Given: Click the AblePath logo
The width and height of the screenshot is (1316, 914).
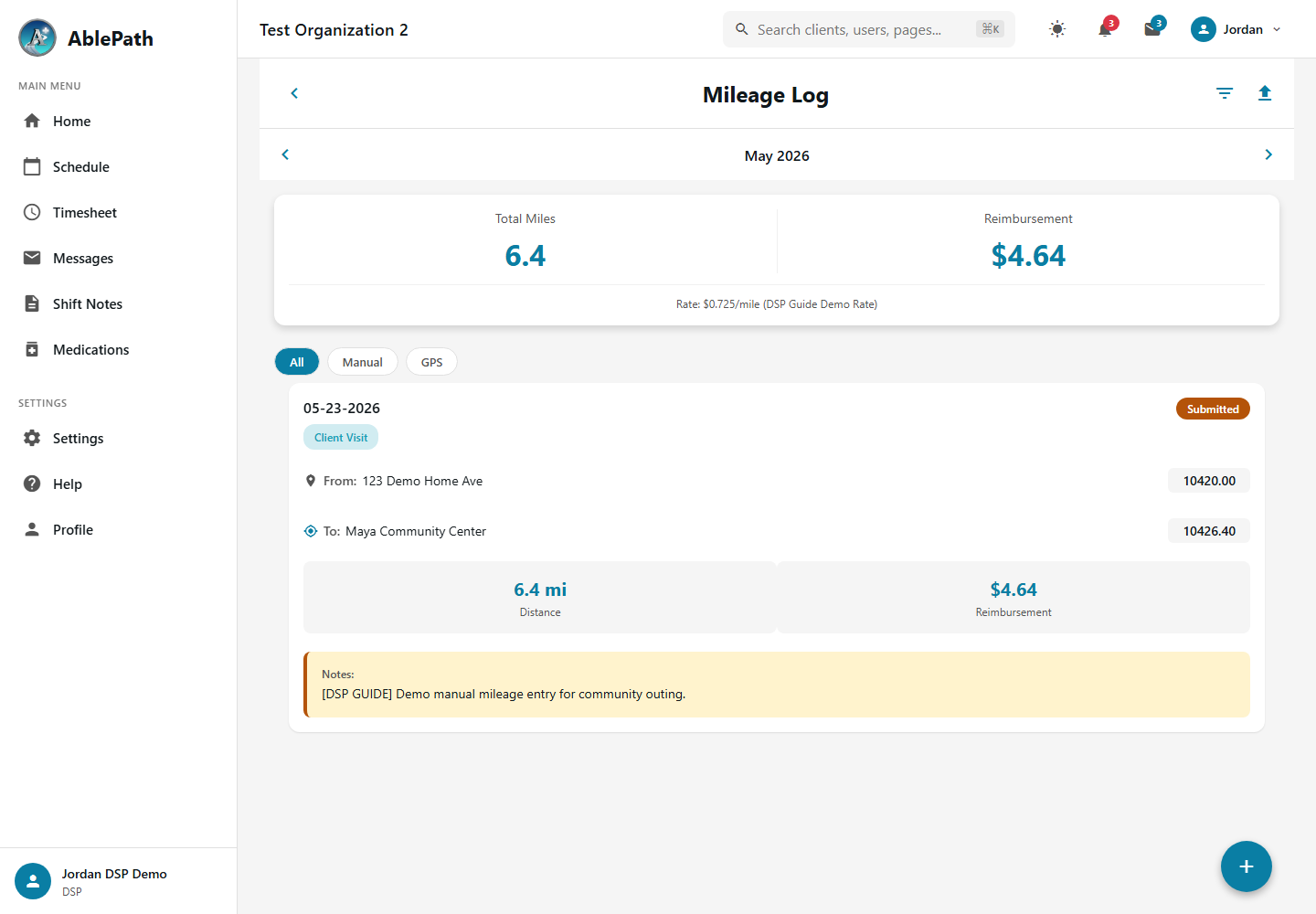Looking at the screenshot, I should [37, 37].
